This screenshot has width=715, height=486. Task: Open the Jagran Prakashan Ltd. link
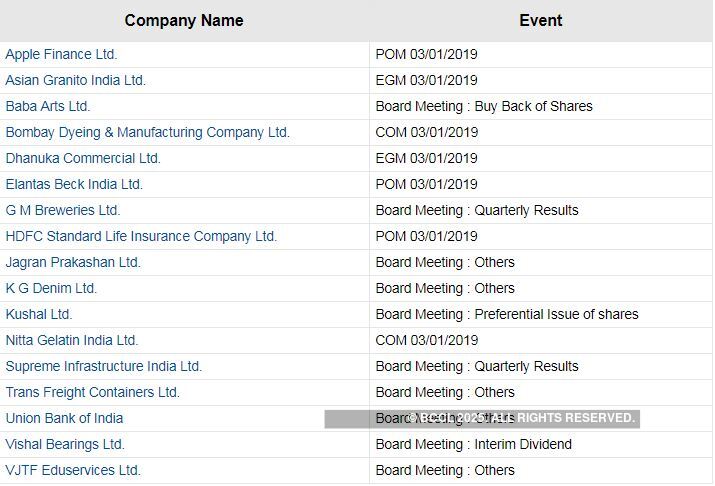point(73,262)
